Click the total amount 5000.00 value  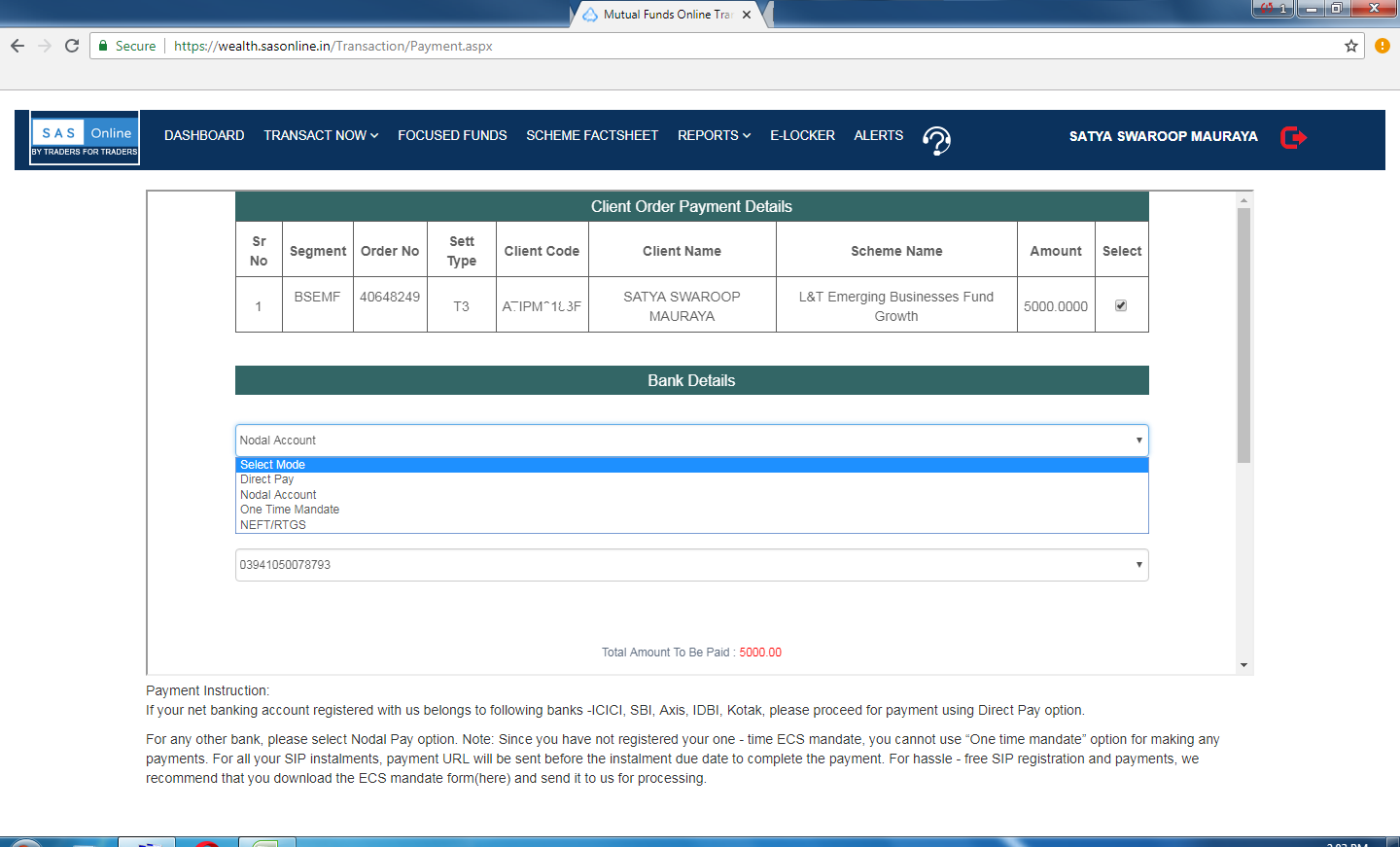coord(760,653)
